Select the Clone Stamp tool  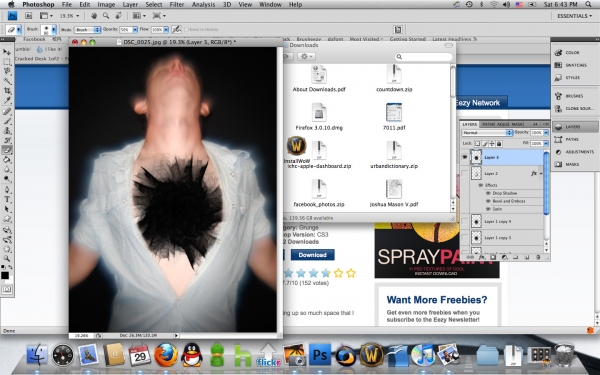(x=7, y=130)
